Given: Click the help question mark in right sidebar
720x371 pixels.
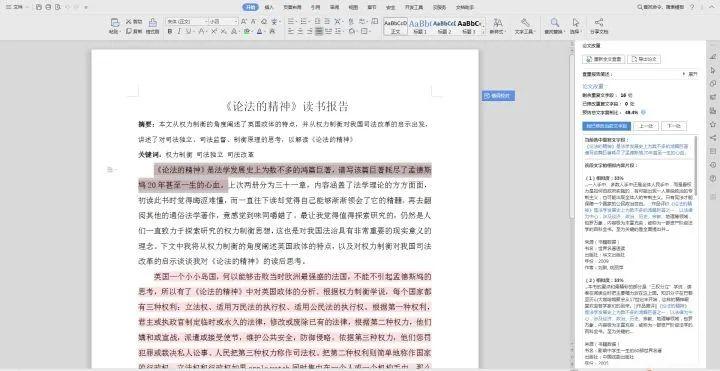Looking at the screenshot, I should click(713, 178).
